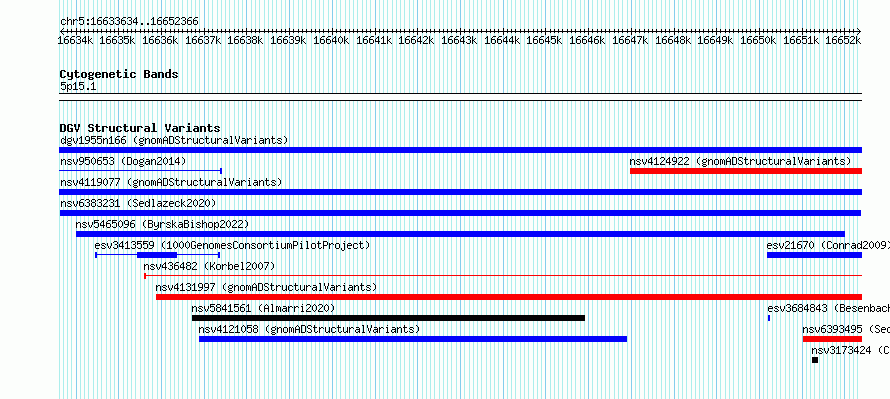Click the chr5:16633634..16652366 coordinate label
890x399 pixels.
[129, 22]
